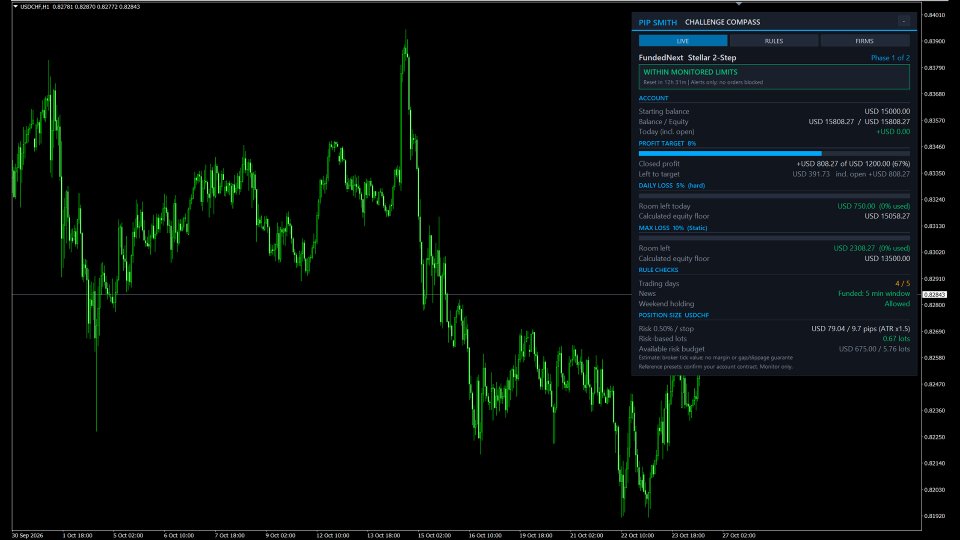960x540 pixels.
Task: Click the current price label 0.82843
Action: tap(934, 294)
